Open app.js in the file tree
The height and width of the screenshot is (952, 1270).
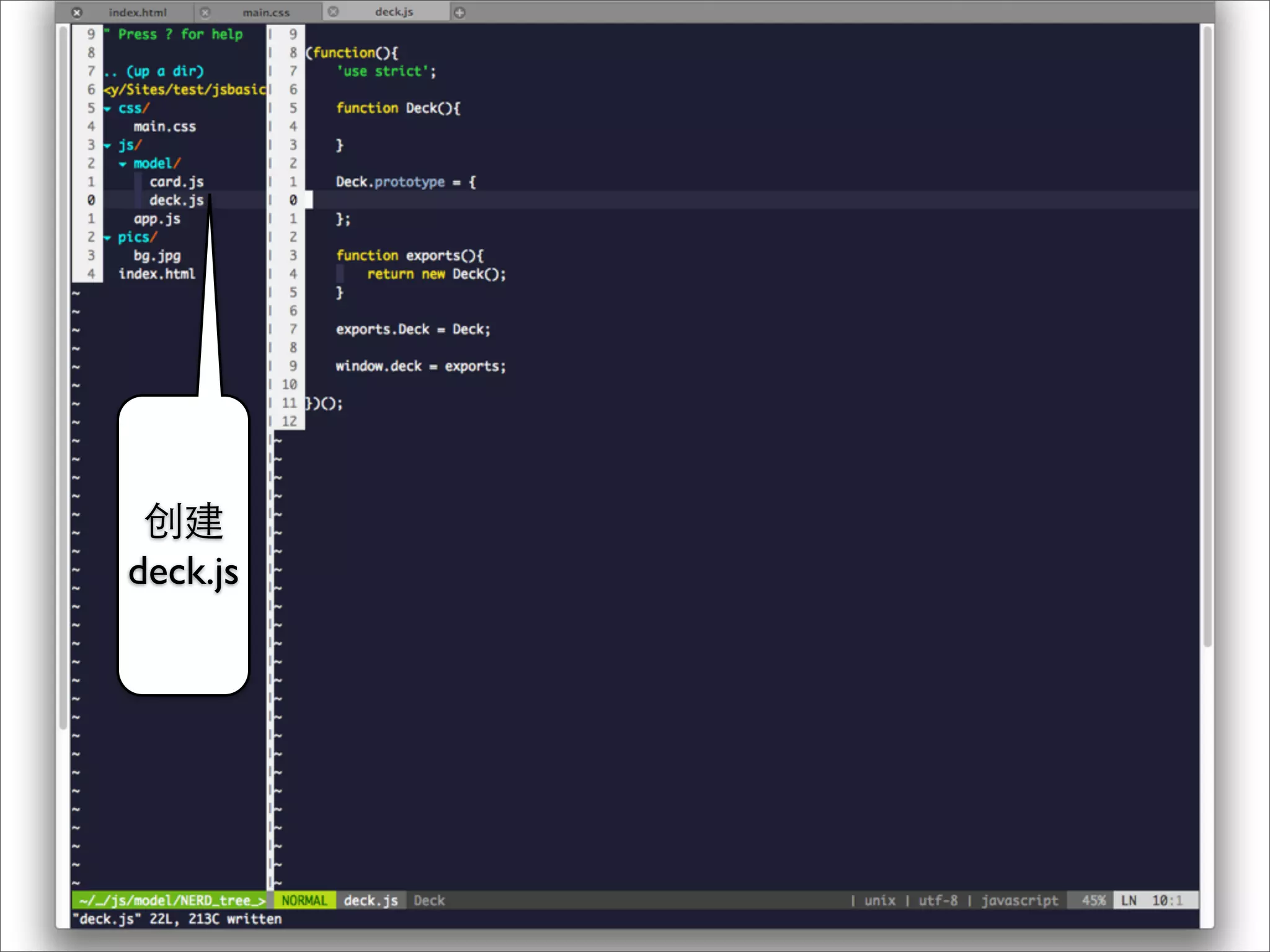pyautogui.click(x=158, y=219)
